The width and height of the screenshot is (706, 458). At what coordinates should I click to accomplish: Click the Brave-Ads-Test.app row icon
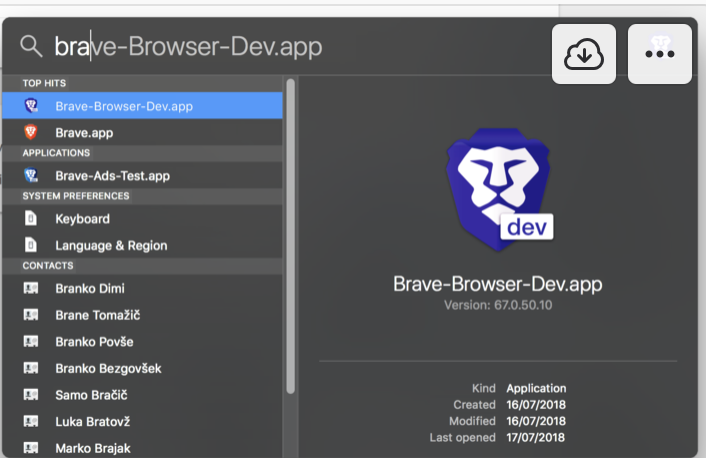pos(31,175)
